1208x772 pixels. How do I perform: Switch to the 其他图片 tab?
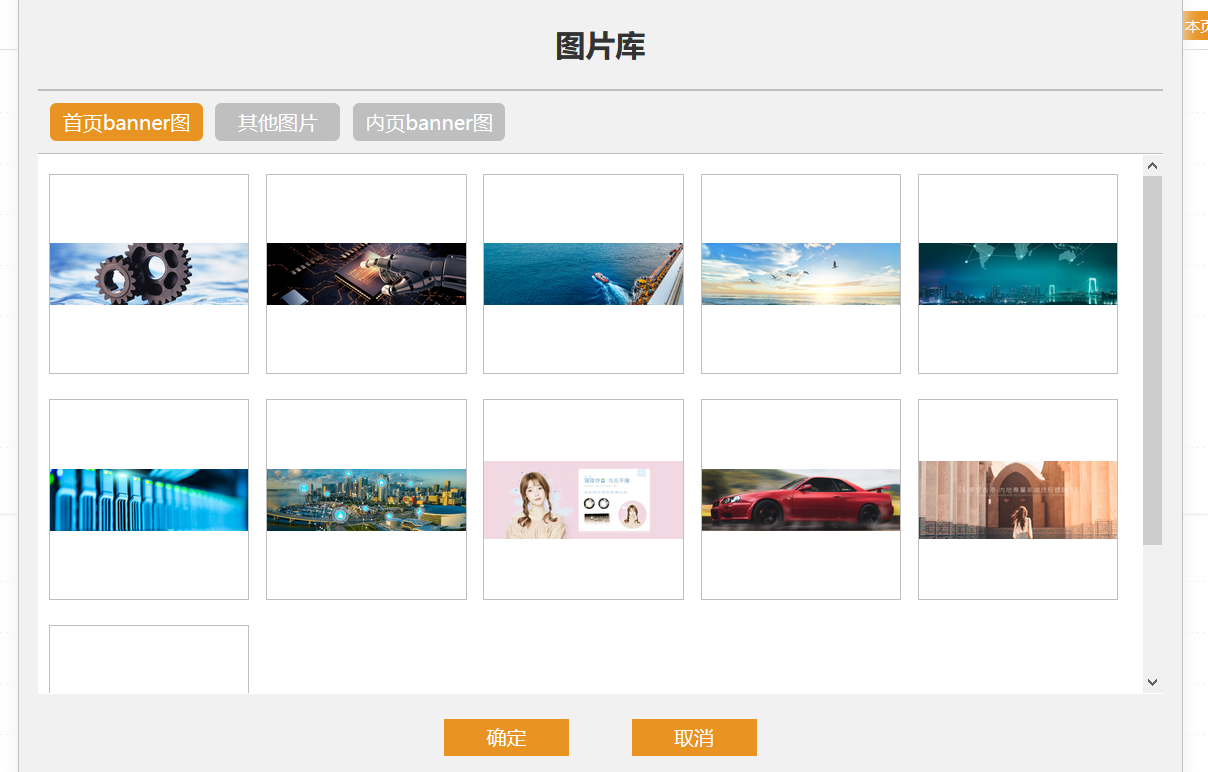click(277, 122)
